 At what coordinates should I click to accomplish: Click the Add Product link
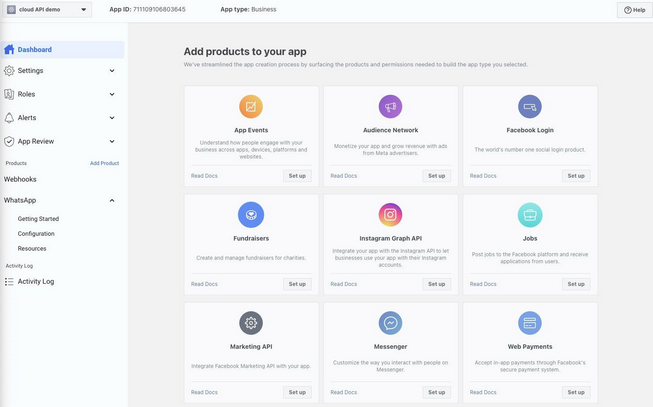(105, 163)
